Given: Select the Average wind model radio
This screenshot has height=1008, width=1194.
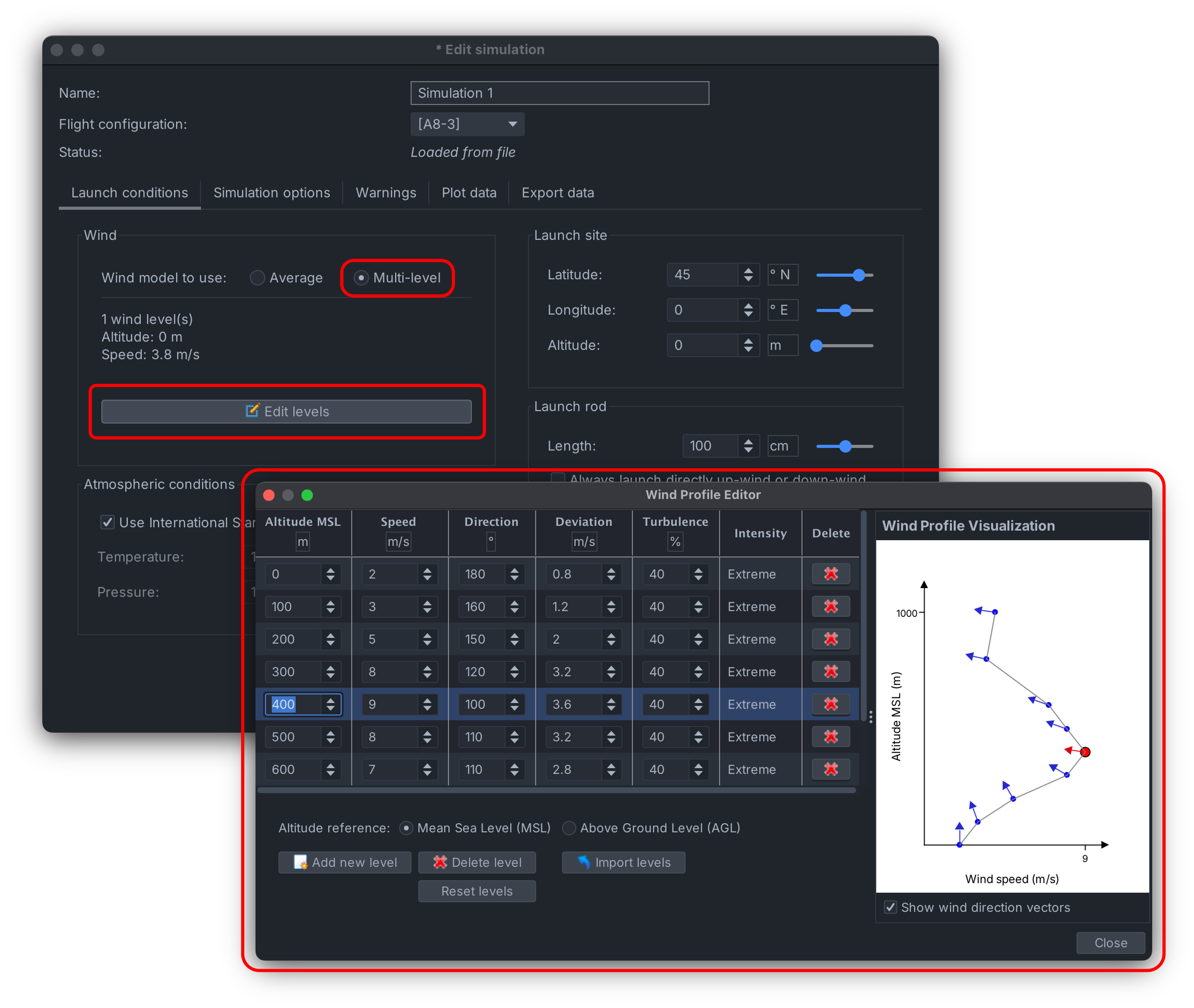Looking at the screenshot, I should point(258,278).
